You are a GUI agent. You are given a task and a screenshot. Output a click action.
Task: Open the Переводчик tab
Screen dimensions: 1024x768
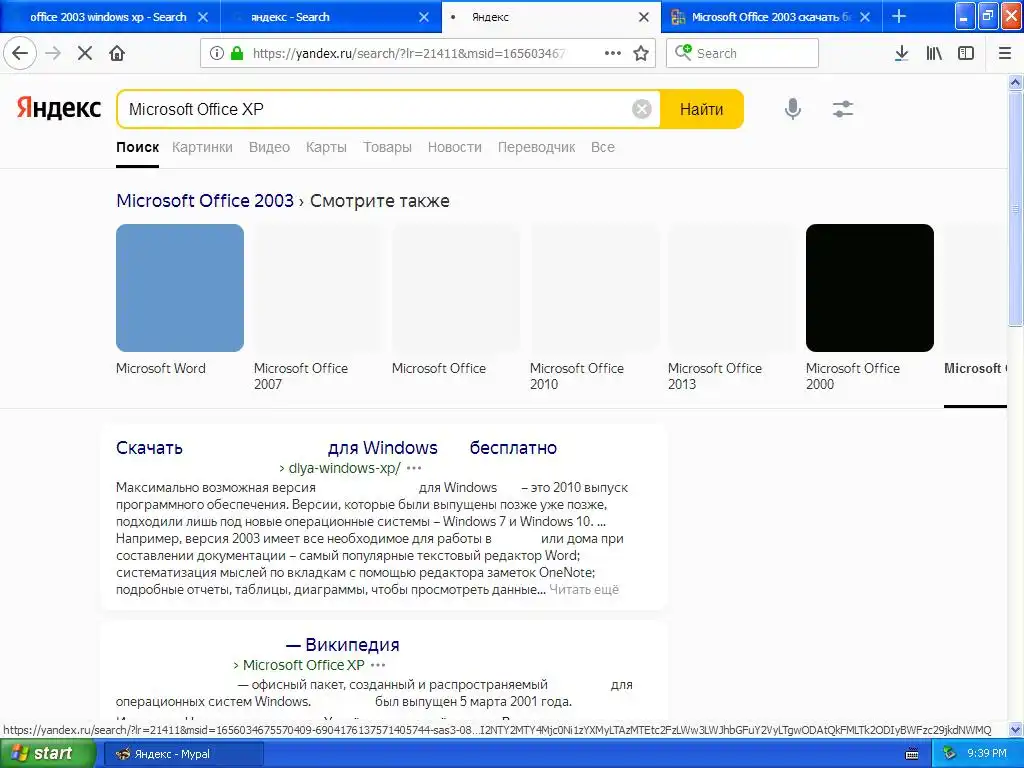[536, 147]
